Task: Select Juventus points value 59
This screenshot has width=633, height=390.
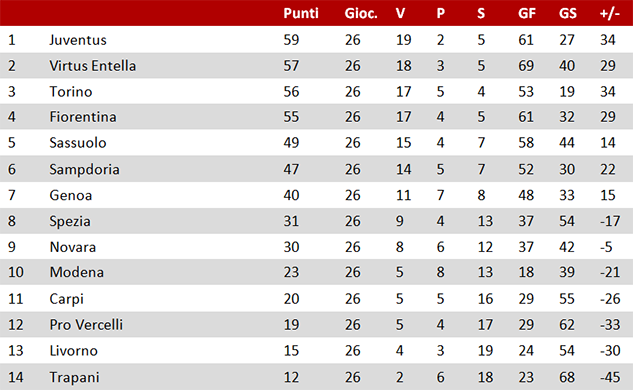Action: click(x=291, y=40)
